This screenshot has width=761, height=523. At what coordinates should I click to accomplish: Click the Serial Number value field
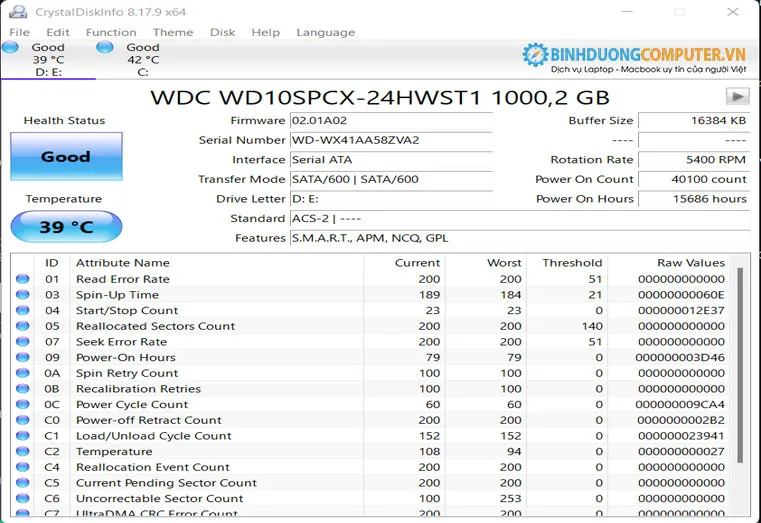click(390, 140)
